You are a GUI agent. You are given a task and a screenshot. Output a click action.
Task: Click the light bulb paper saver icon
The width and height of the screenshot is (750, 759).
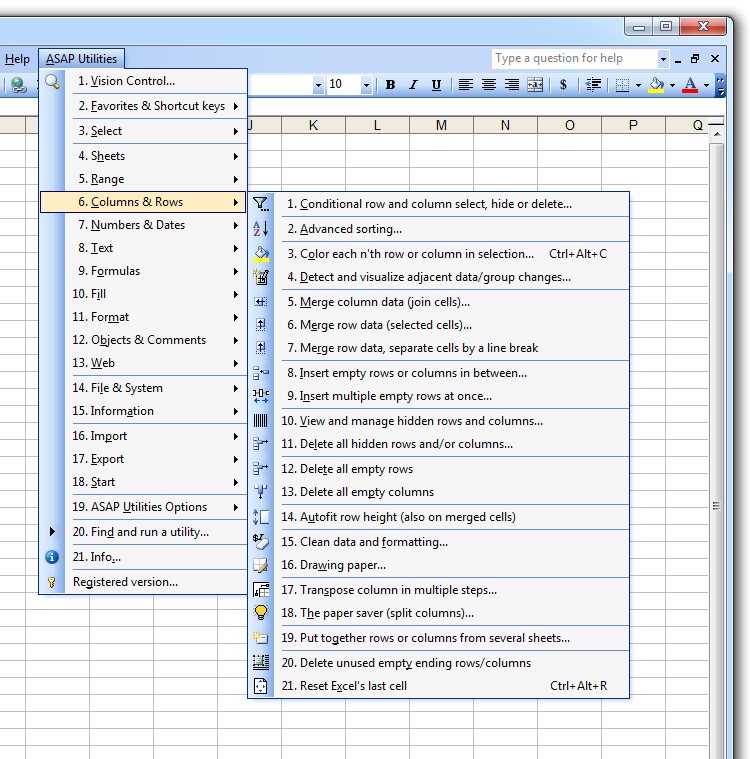(260, 613)
